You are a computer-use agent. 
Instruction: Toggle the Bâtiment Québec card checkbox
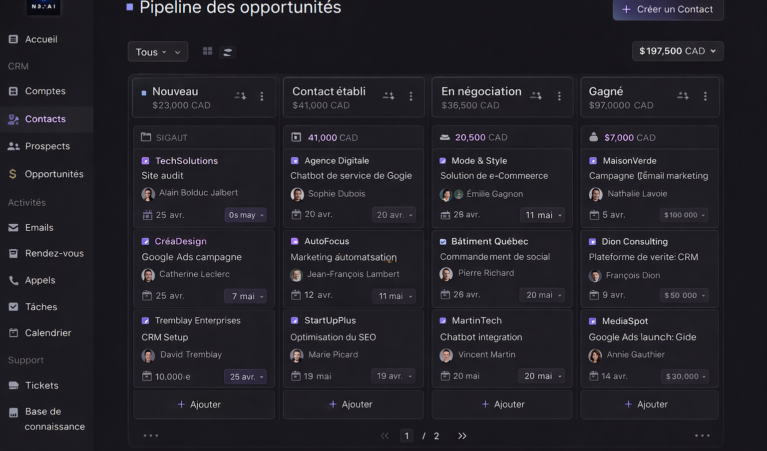tap(443, 242)
